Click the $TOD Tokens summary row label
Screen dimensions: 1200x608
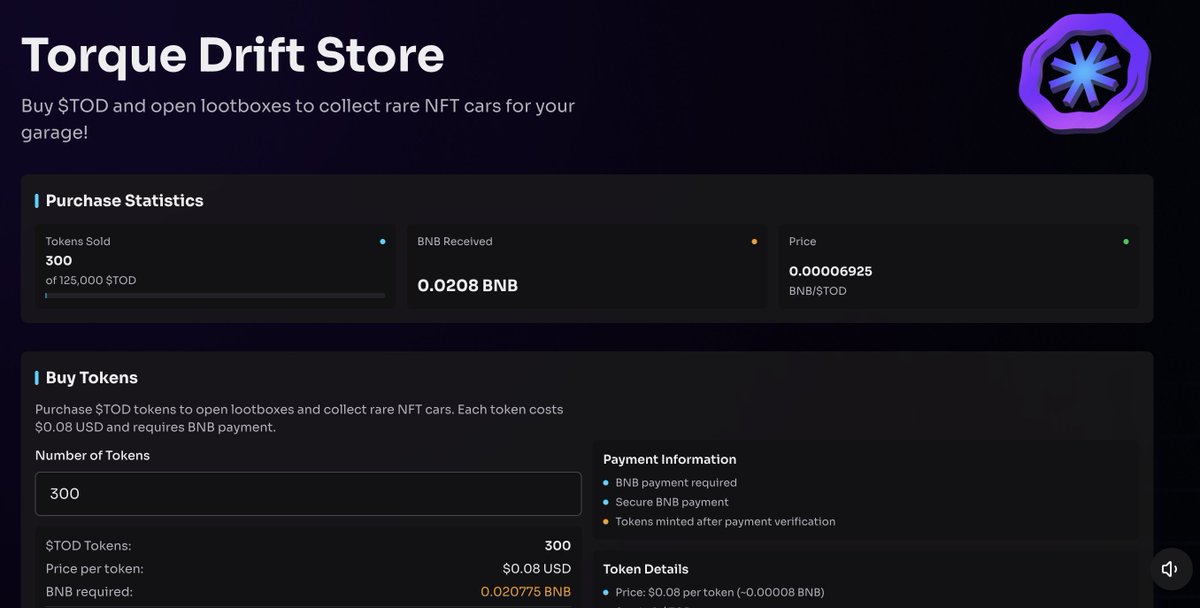point(88,546)
